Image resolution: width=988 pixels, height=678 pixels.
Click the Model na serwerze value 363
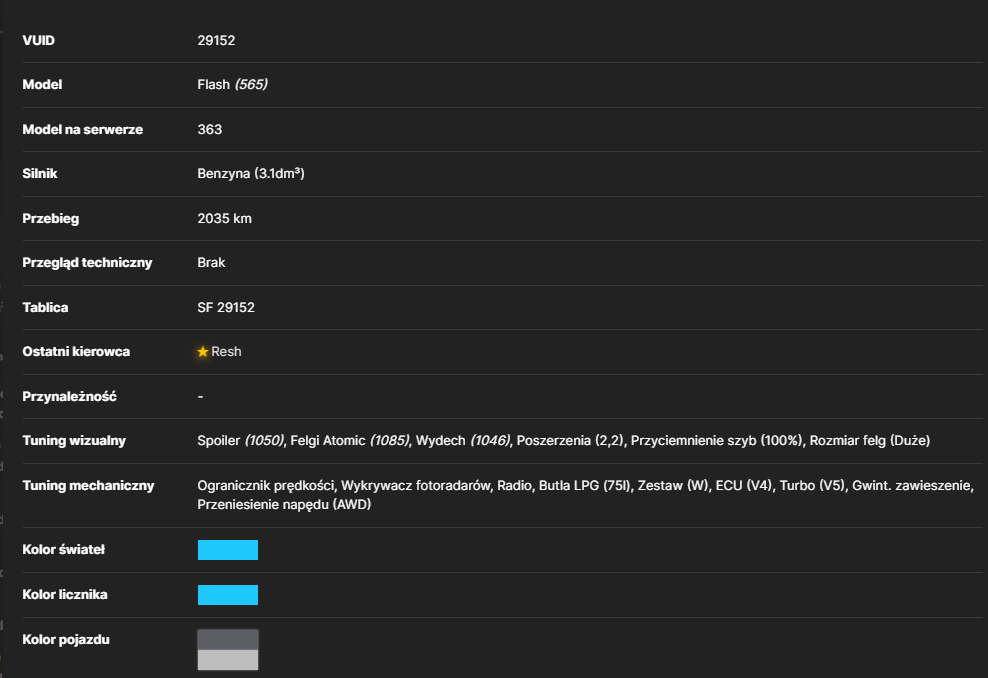[210, 129]
